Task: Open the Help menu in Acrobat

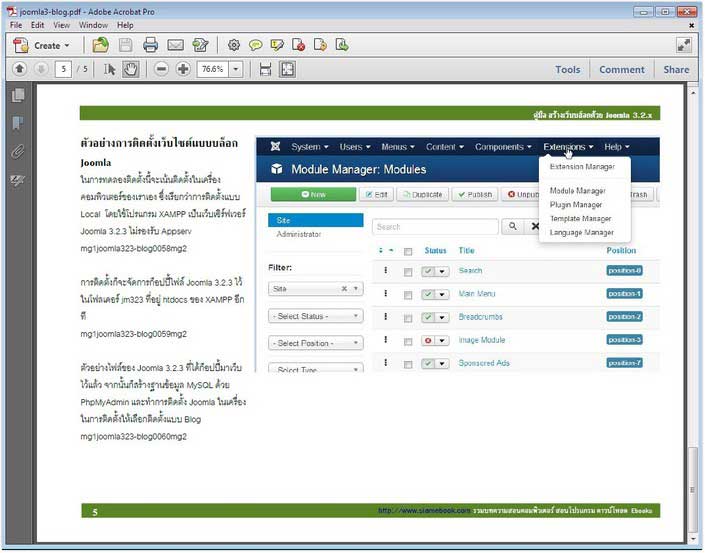Action: click(125, 25)
